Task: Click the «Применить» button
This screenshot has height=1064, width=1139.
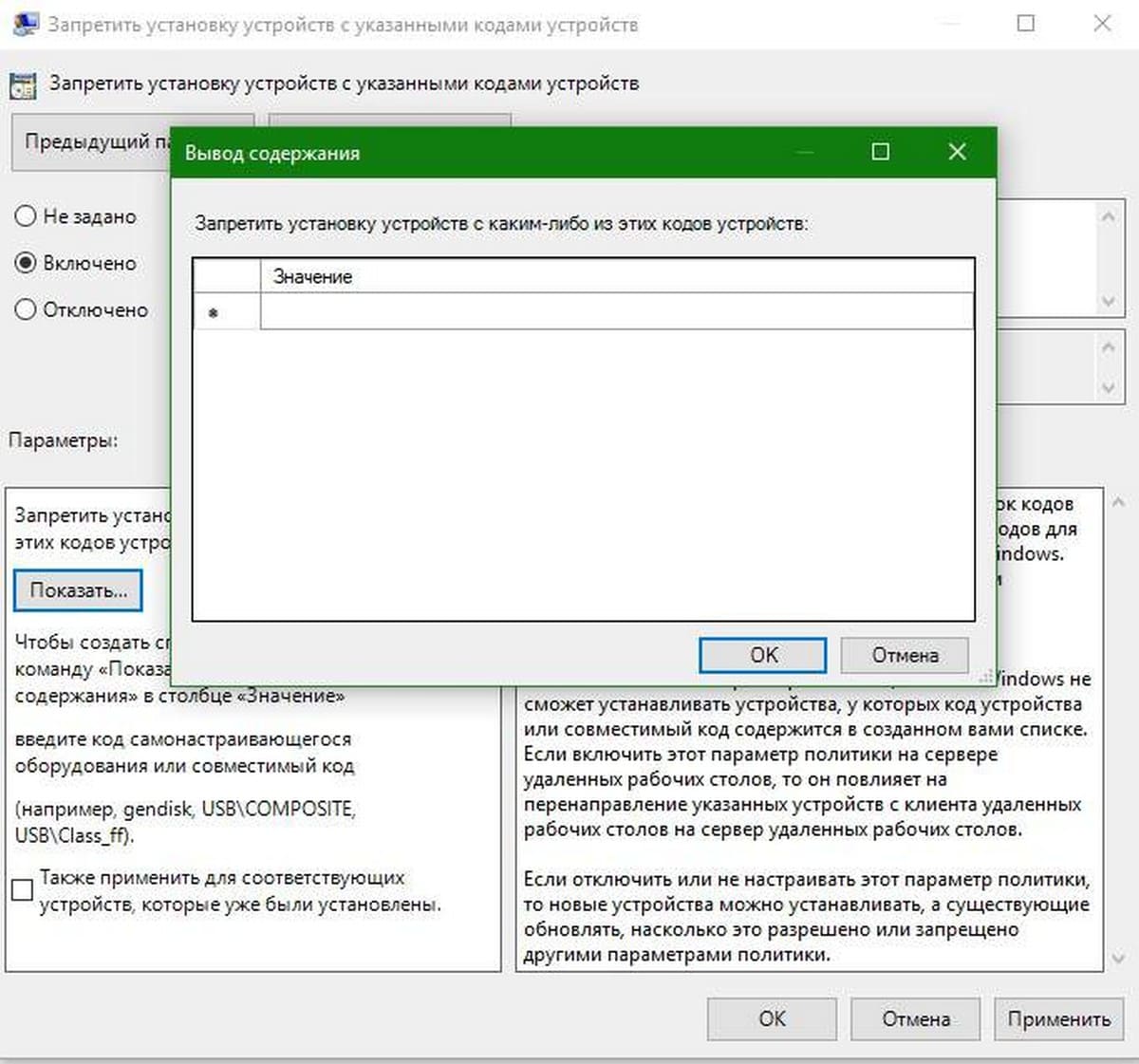Action: pyautogui.click(x=1058, y=1019)
